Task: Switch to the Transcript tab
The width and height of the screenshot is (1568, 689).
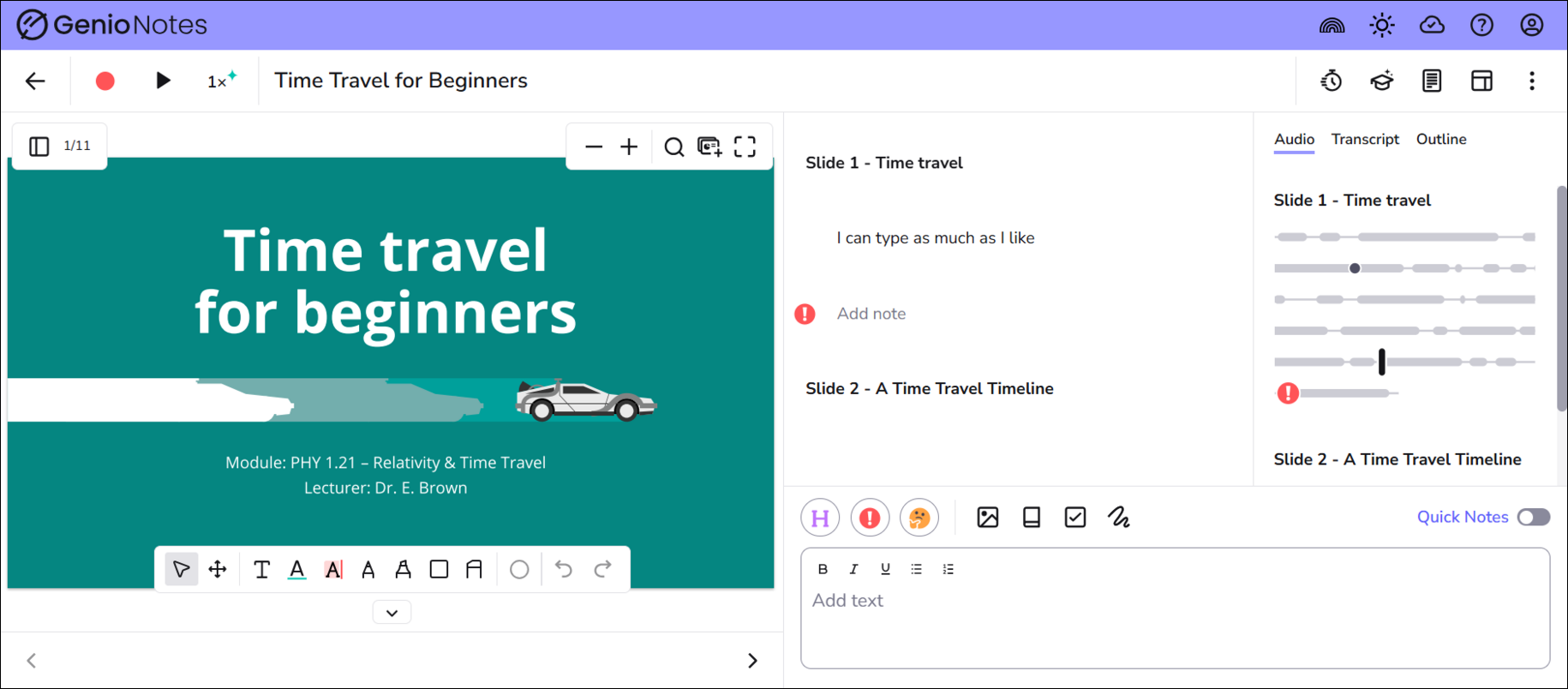Action: tap(1364, 139)
